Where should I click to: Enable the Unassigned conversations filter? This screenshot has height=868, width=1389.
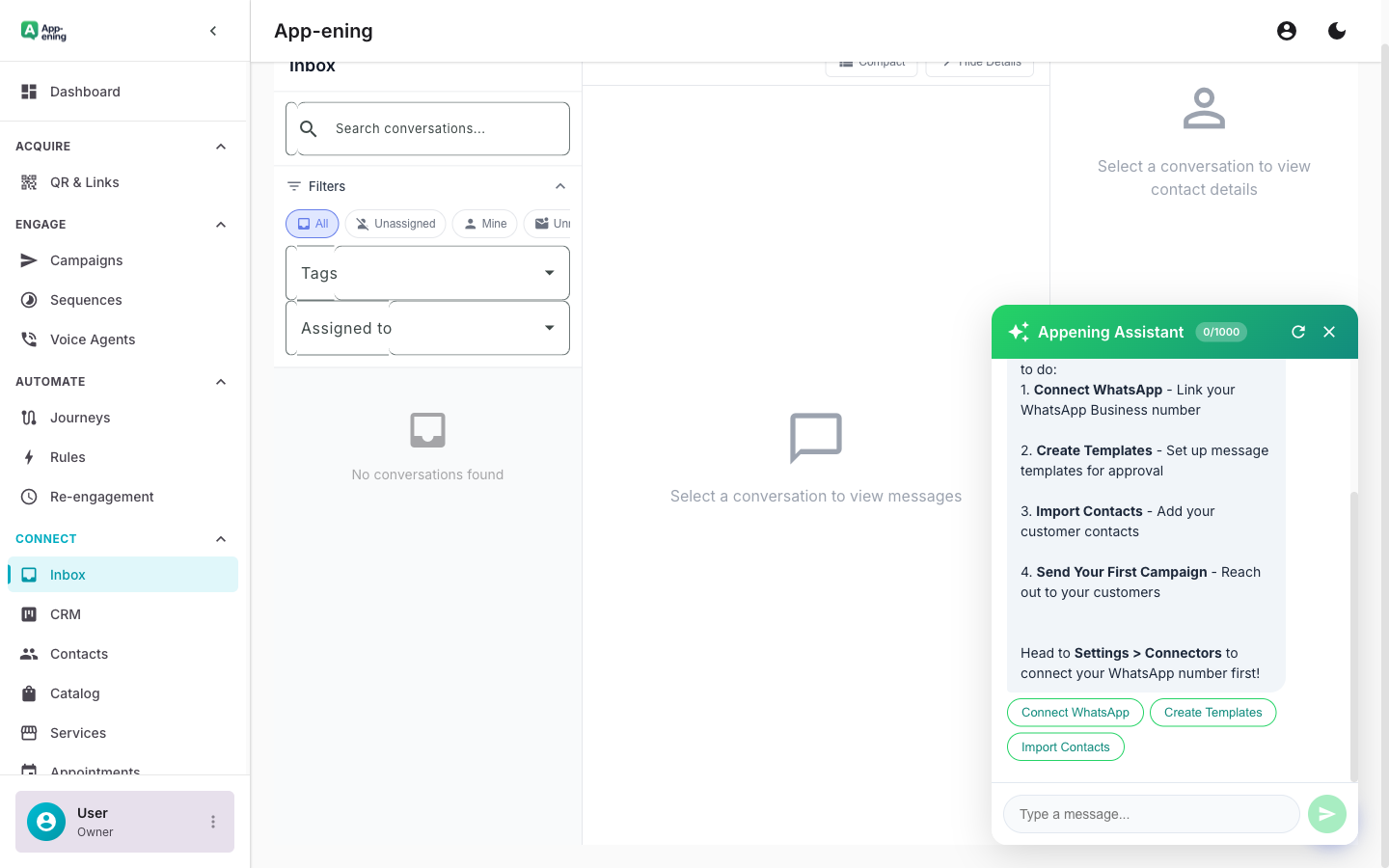395,223
